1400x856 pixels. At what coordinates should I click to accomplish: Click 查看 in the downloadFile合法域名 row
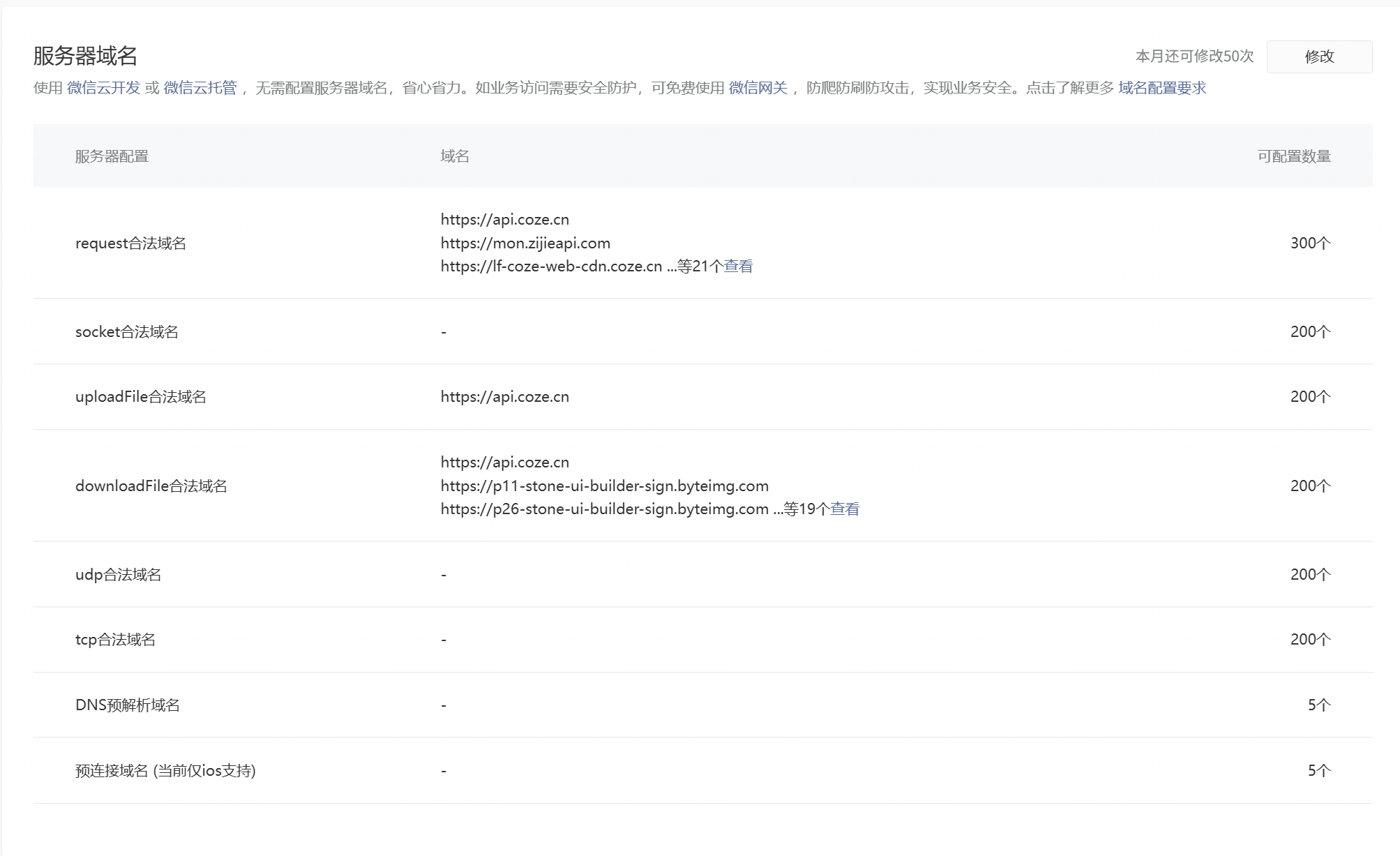pos(845,509)
